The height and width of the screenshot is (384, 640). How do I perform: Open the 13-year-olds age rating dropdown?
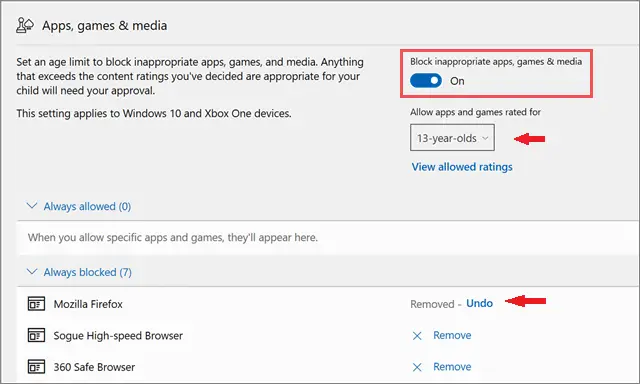click(452, 138)
